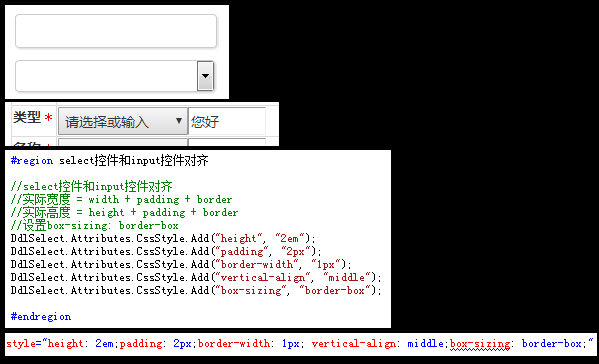Click the comment //实际高度 = height + padding + border
Viewport: 599px width, 364px height.
124,212
